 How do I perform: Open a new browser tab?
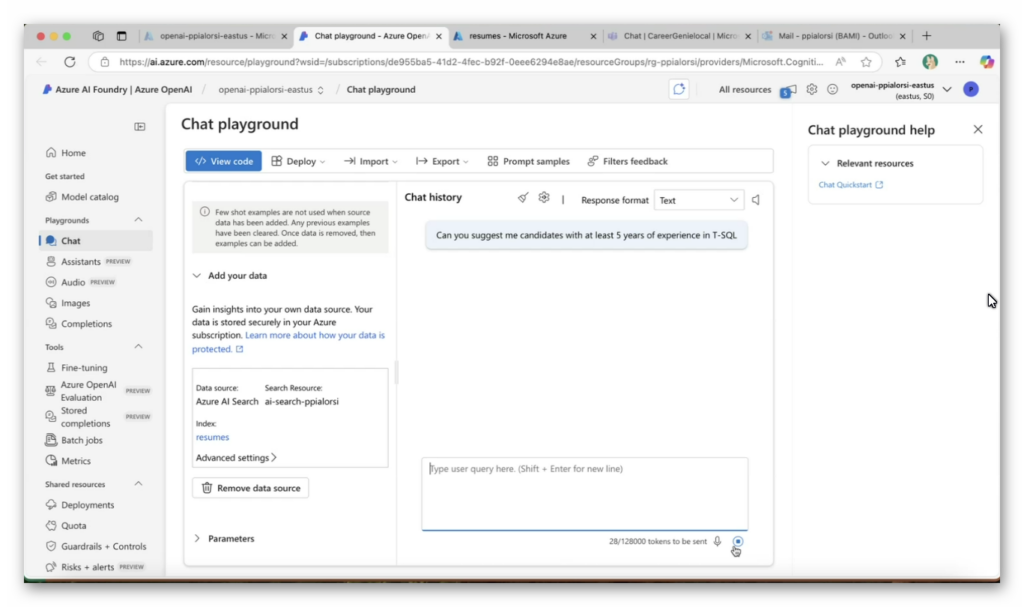click(x=926, y=36)
